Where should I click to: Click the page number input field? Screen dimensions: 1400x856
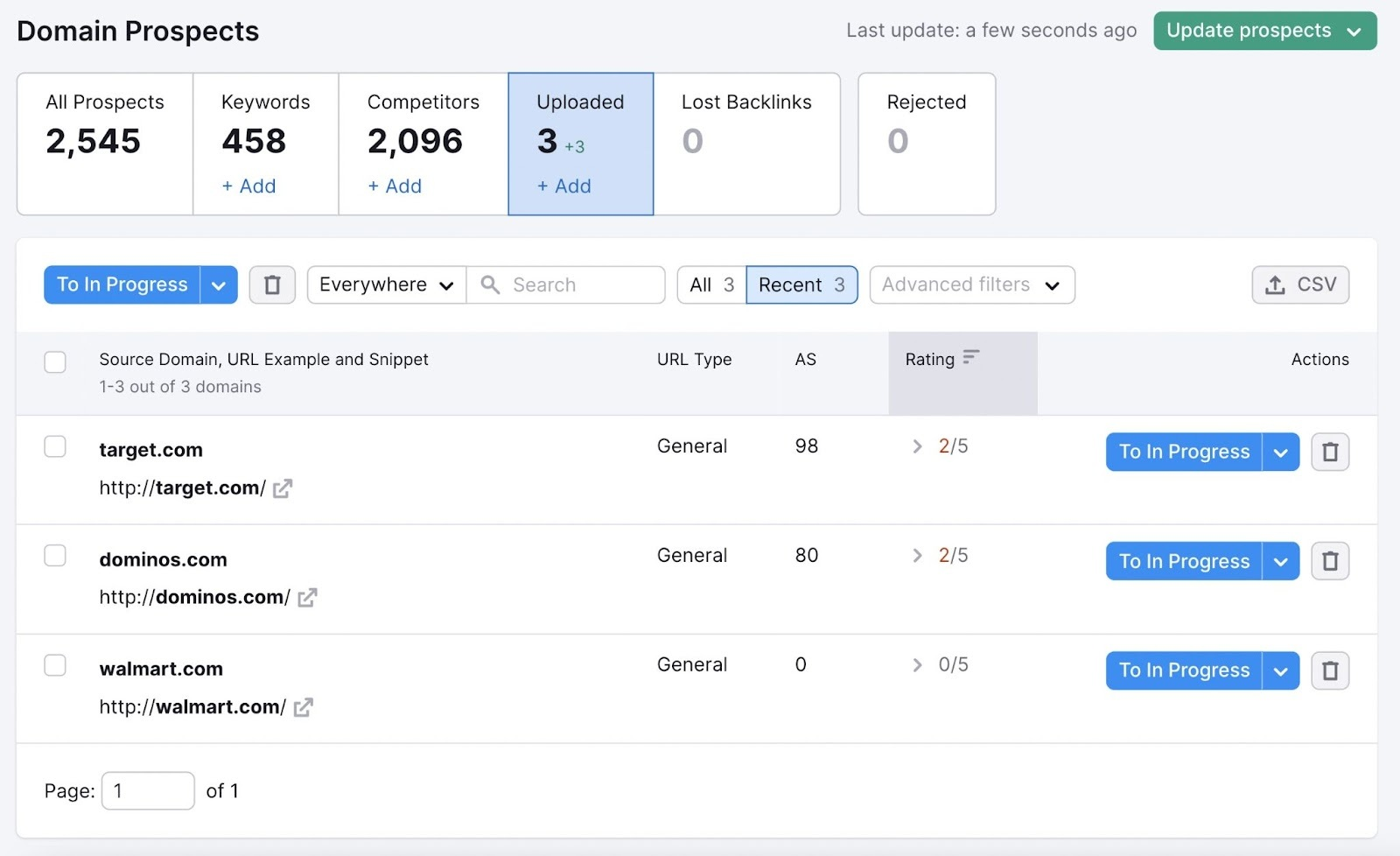(x=148, y=790)
